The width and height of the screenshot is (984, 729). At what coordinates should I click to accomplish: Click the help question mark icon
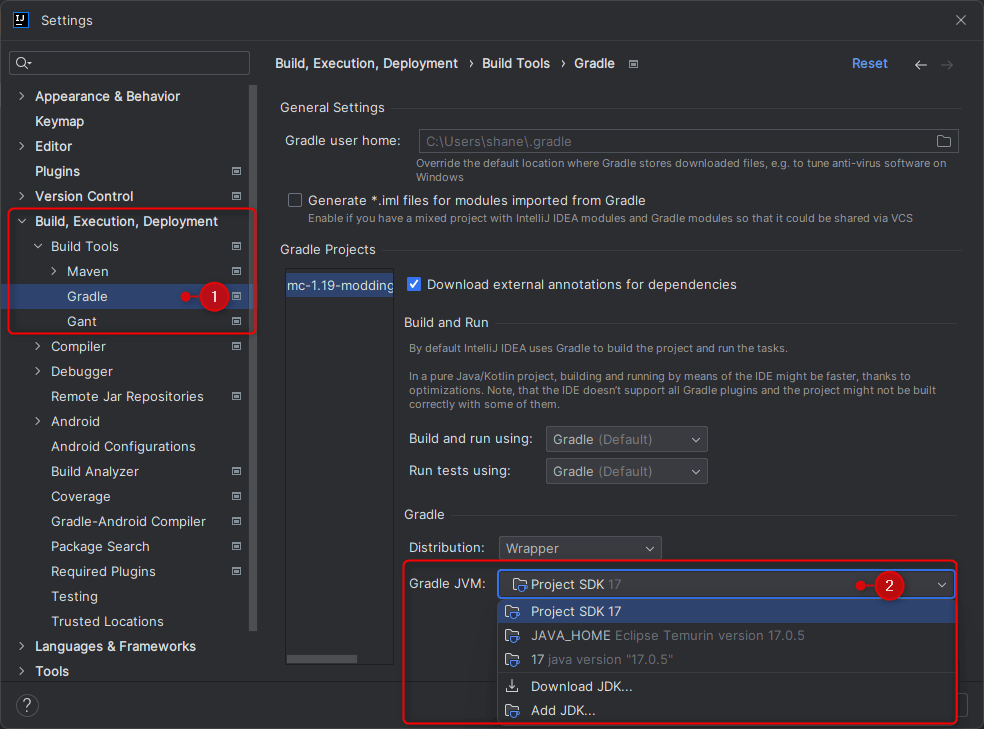[x=27, y=705]
